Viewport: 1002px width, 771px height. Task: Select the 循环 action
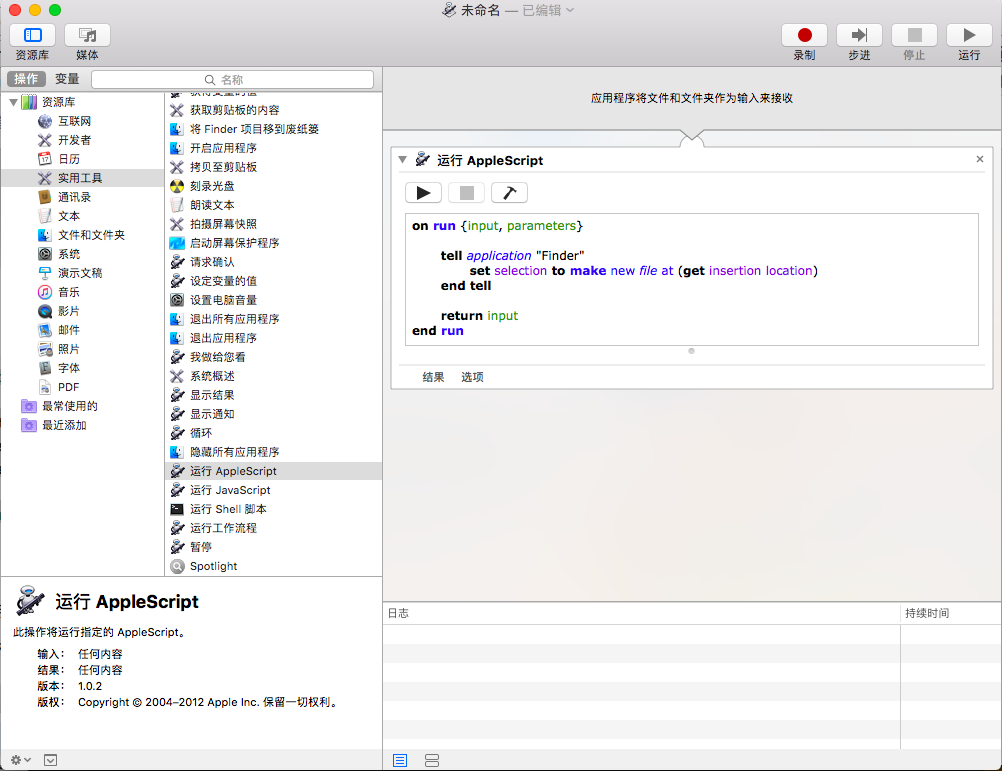274,433
